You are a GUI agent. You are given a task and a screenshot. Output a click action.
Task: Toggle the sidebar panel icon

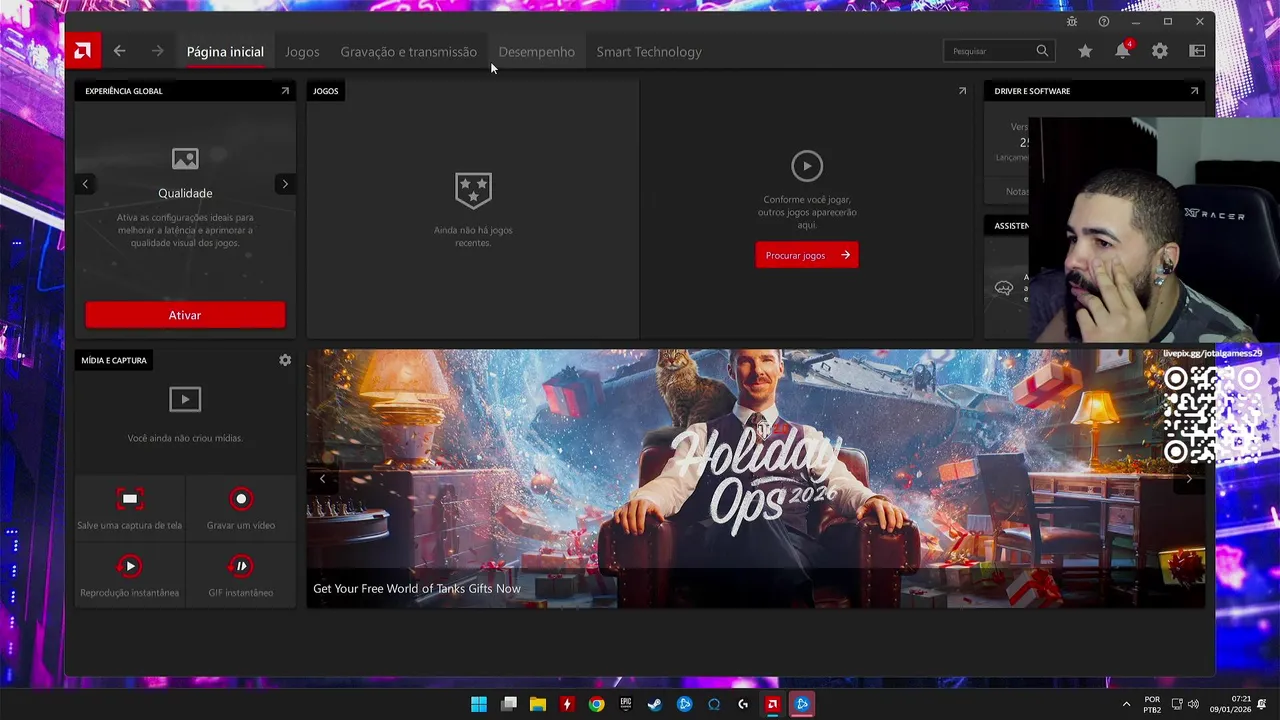click(x=1197, y=51)
